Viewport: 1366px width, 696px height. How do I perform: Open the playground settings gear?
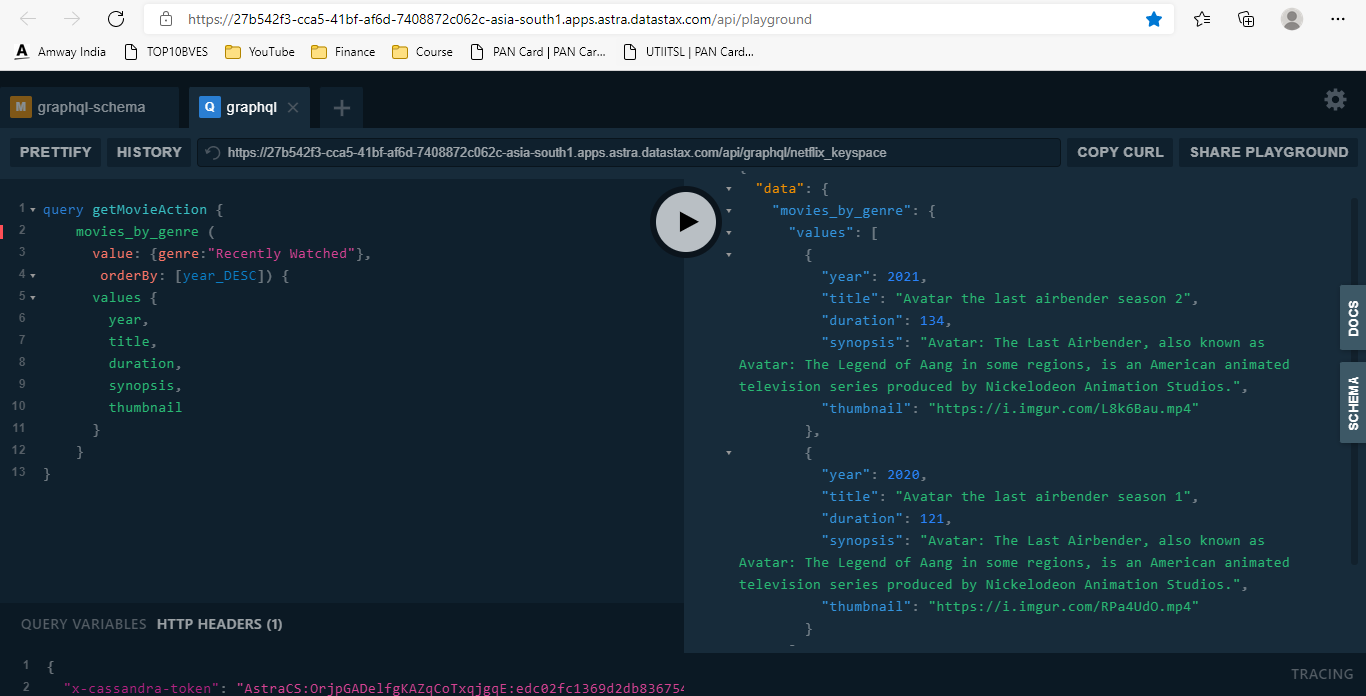(x=1335, y=99)
